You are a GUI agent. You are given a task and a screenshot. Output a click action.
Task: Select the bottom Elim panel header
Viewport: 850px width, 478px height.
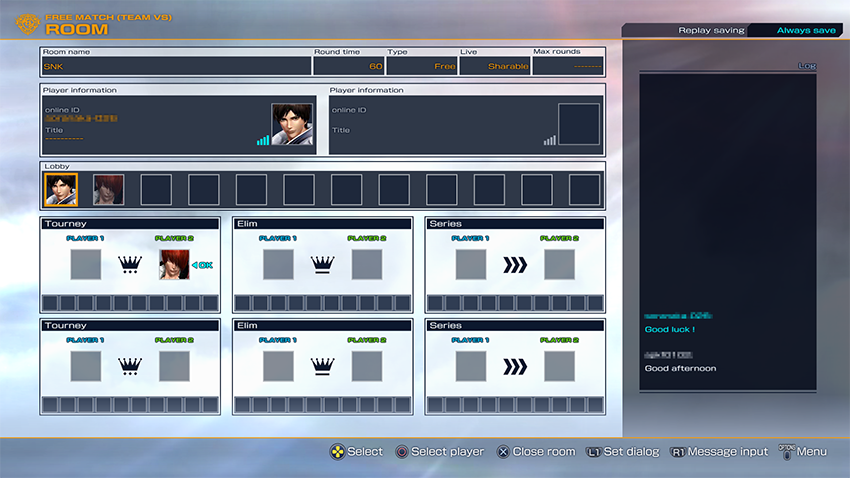323,326
